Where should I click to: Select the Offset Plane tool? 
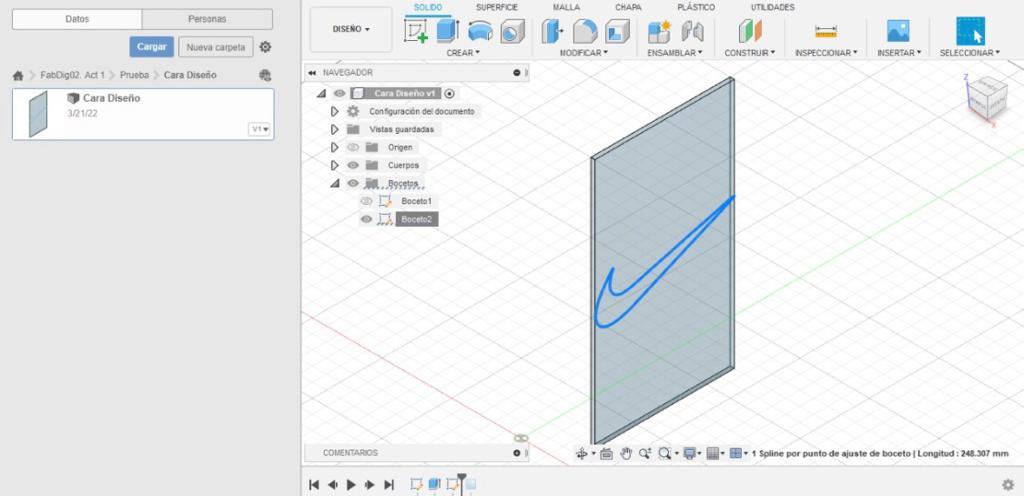click(x=750, y=31)
